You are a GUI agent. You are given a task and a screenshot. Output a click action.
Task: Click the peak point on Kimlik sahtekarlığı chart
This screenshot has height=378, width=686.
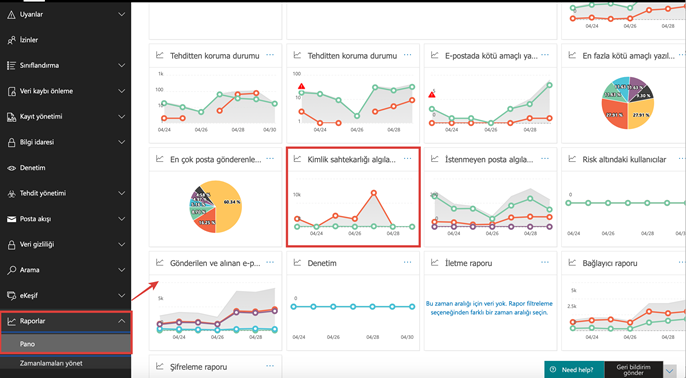374,192
